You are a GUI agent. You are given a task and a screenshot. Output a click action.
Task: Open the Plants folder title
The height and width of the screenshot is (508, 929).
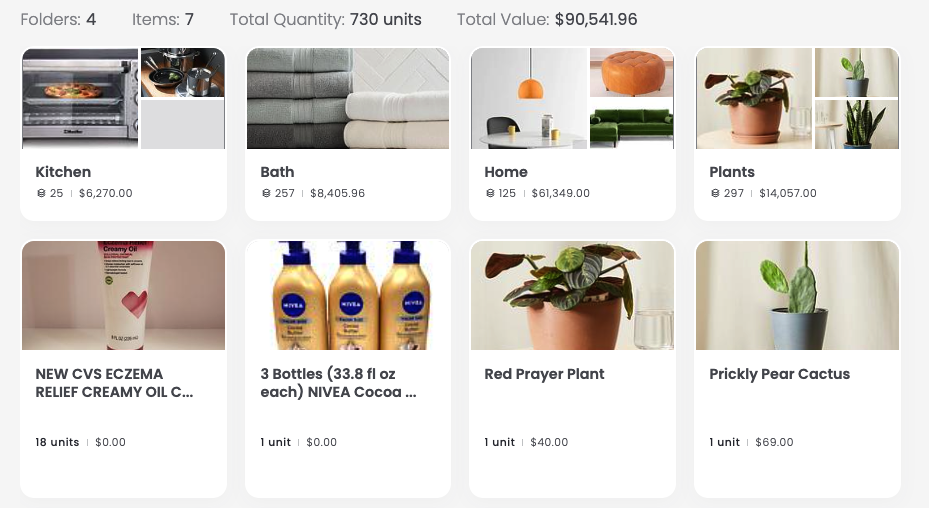click(x=732, y=172)
